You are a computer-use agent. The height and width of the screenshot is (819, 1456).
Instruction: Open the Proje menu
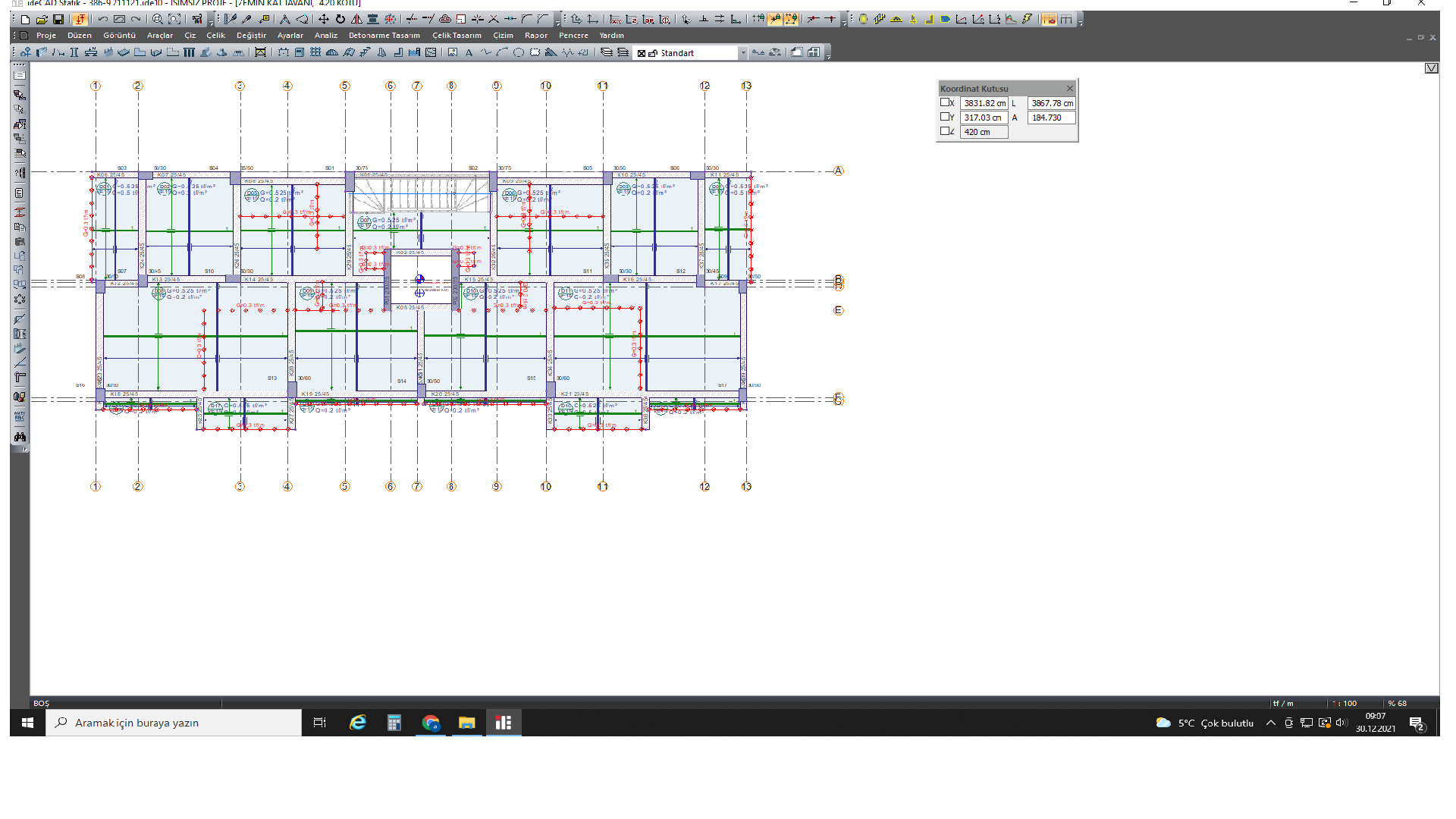[46, 36]
